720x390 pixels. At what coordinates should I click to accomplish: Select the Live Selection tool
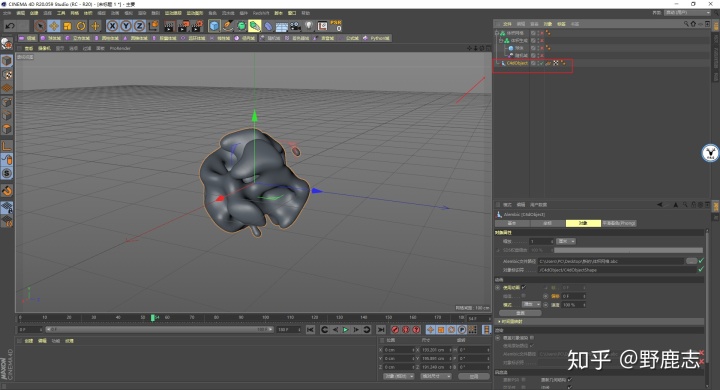(x=40, y=26)
